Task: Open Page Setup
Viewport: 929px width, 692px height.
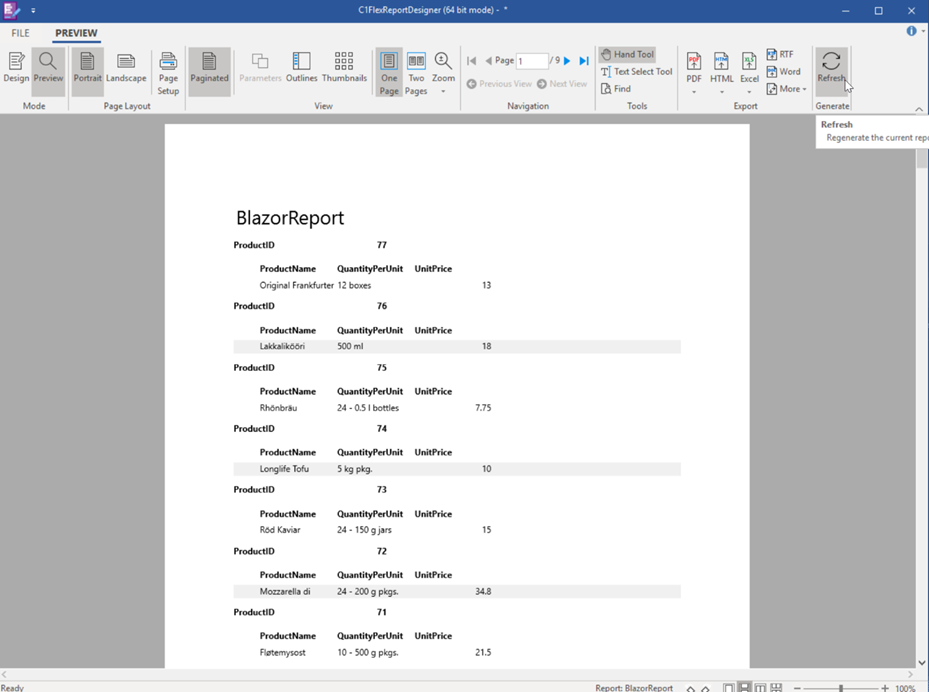Action: (x=167, y=72)
